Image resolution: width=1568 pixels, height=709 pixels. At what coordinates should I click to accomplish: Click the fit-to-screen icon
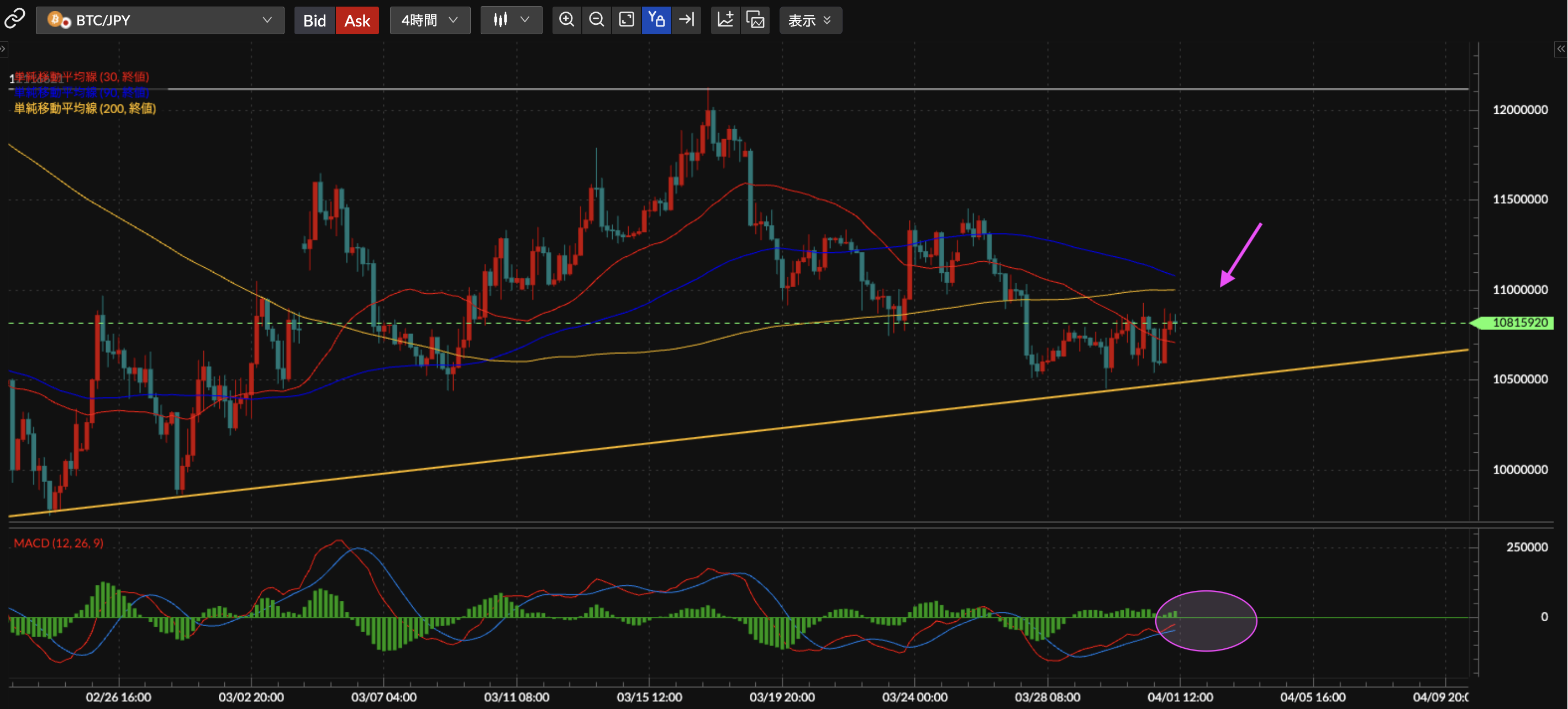tap(627, 19)
